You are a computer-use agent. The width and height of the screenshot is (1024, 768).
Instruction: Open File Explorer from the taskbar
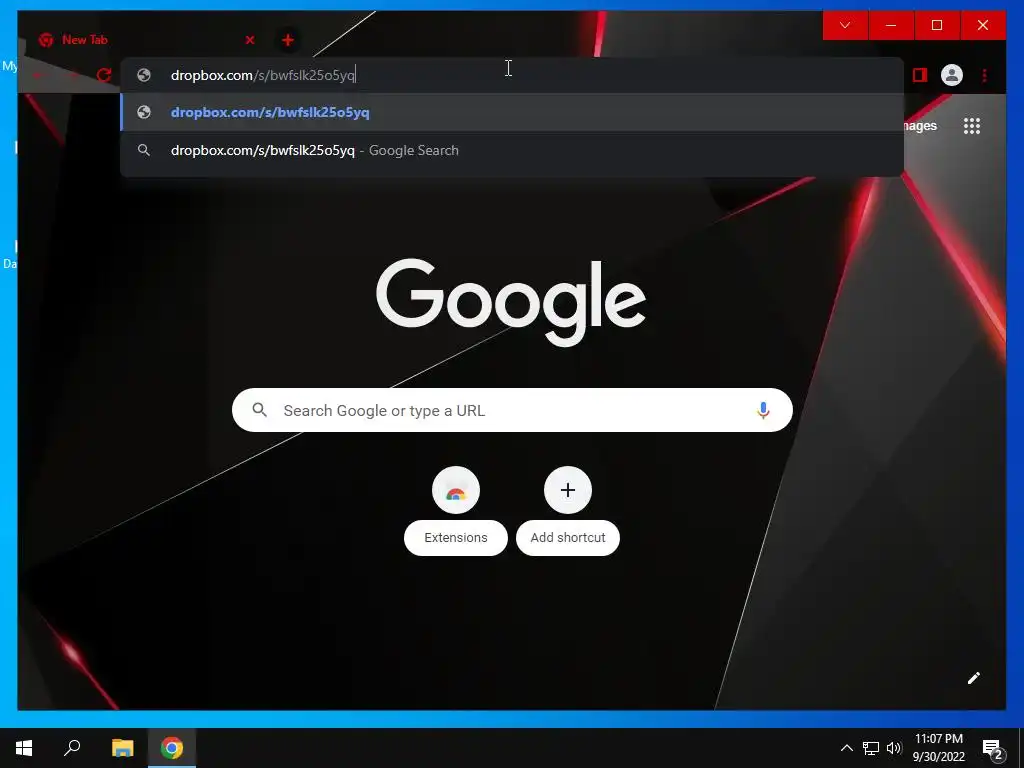122,748
